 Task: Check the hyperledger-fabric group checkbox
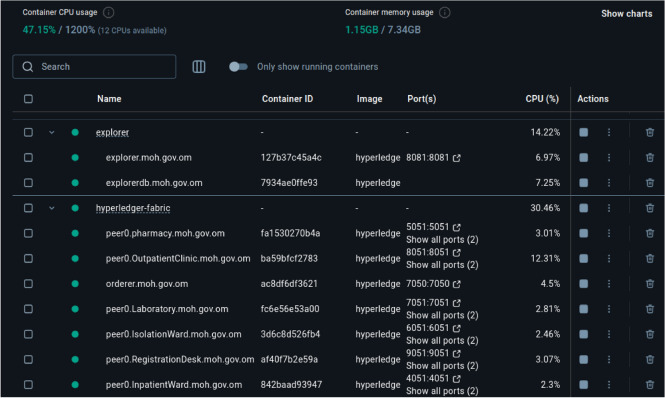(x=28, y=208)
